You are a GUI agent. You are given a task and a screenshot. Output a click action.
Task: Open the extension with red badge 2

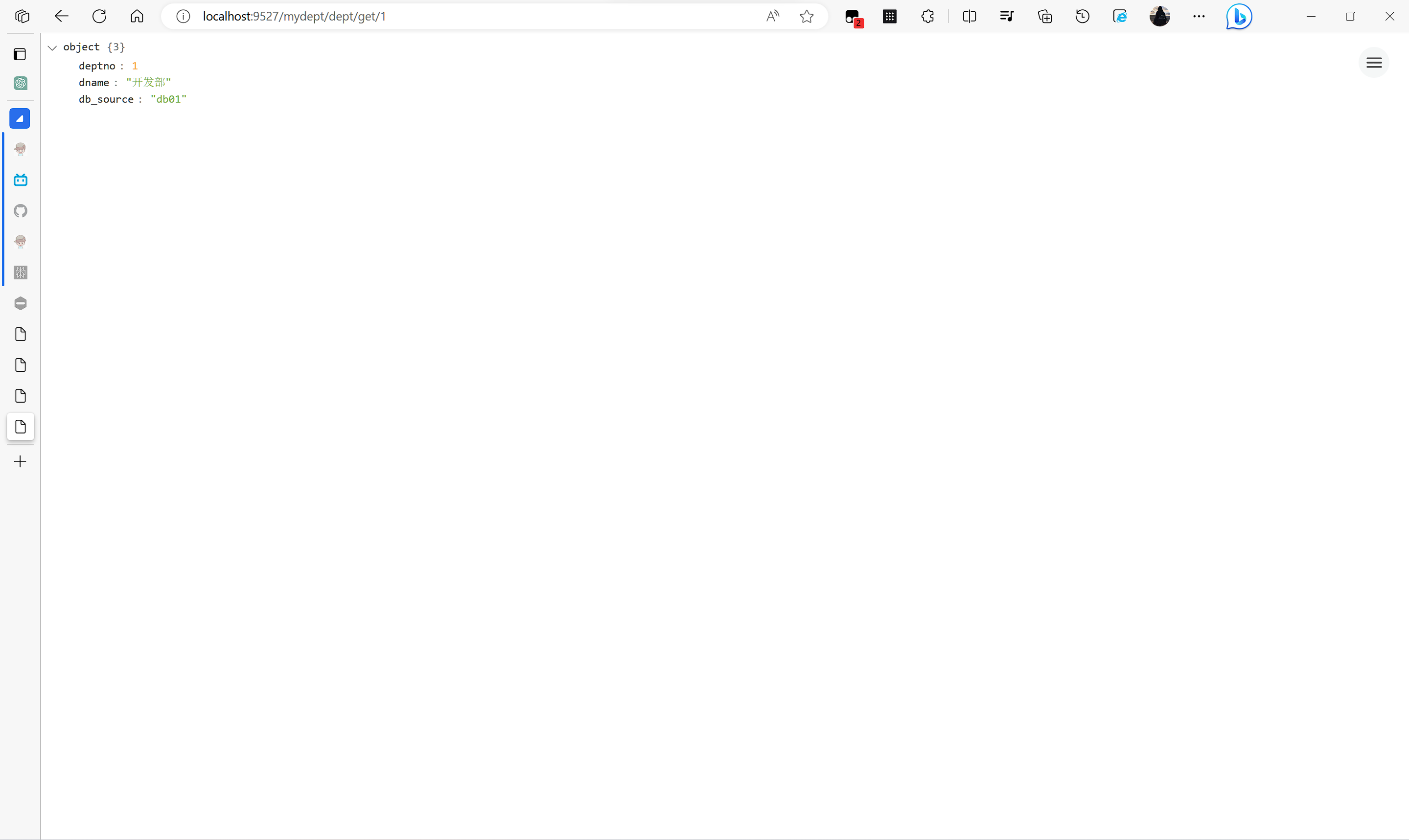853,18
